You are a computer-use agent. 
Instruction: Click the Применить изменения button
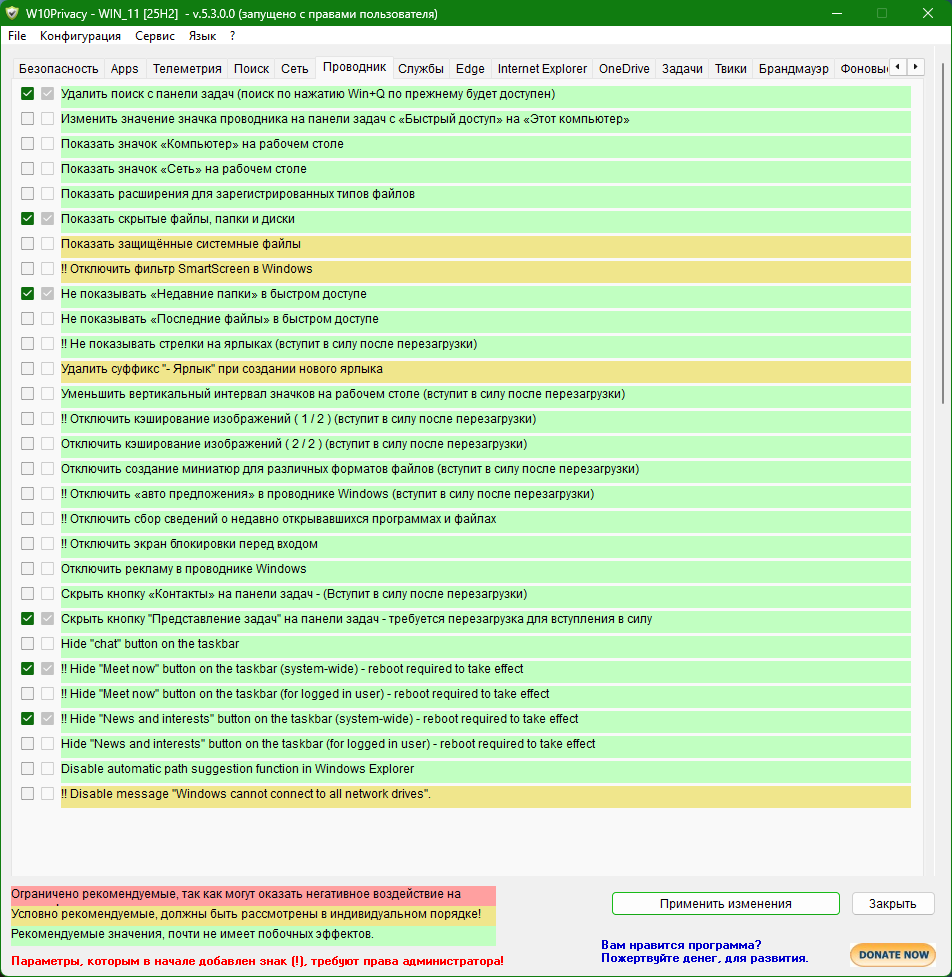[725, 903]
